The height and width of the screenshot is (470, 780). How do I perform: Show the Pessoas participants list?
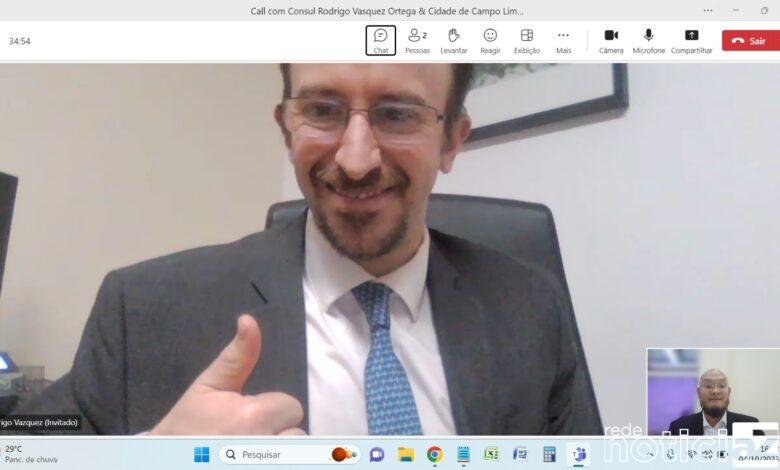[417, 40]
